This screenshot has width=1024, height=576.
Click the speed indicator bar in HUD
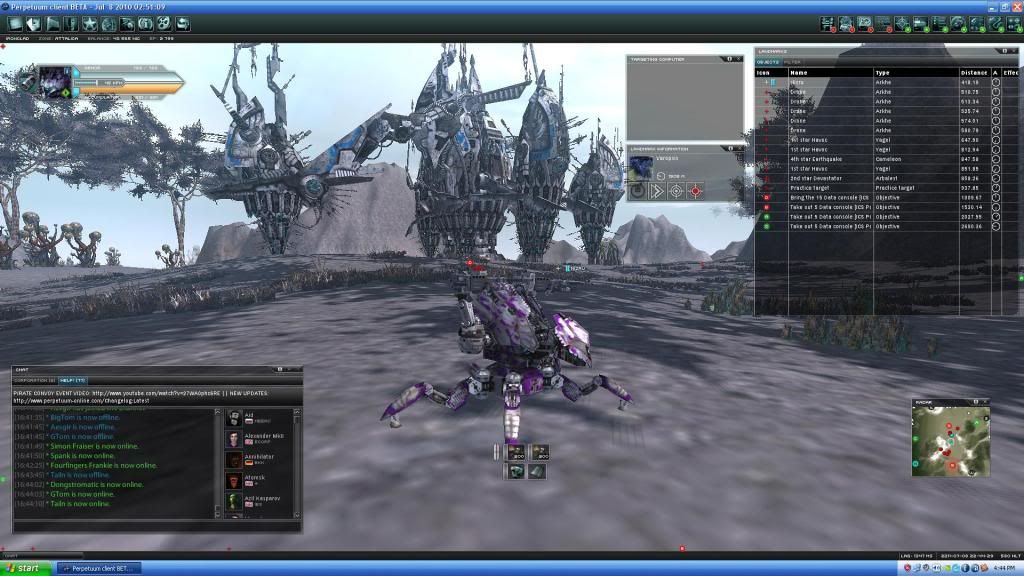tap(101, 83)
